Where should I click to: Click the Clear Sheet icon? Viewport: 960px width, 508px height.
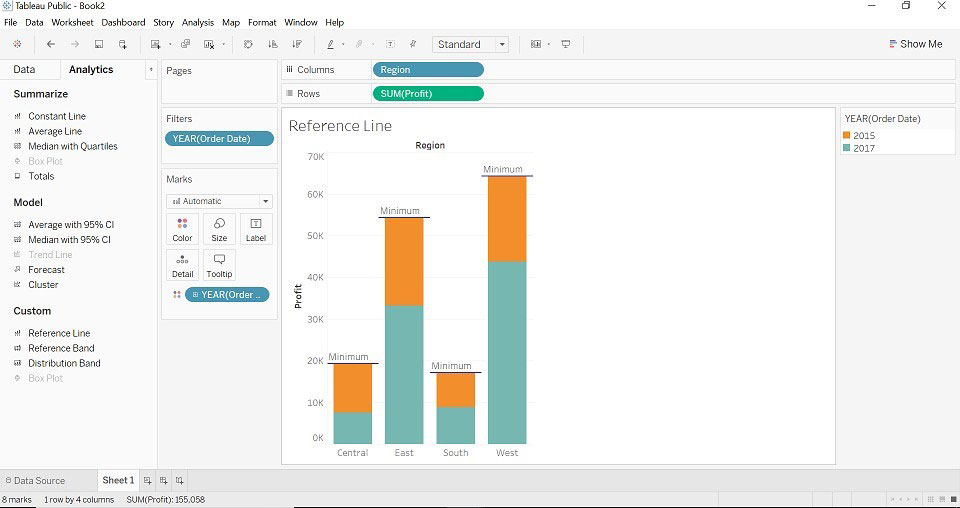[x=209, y=44]
